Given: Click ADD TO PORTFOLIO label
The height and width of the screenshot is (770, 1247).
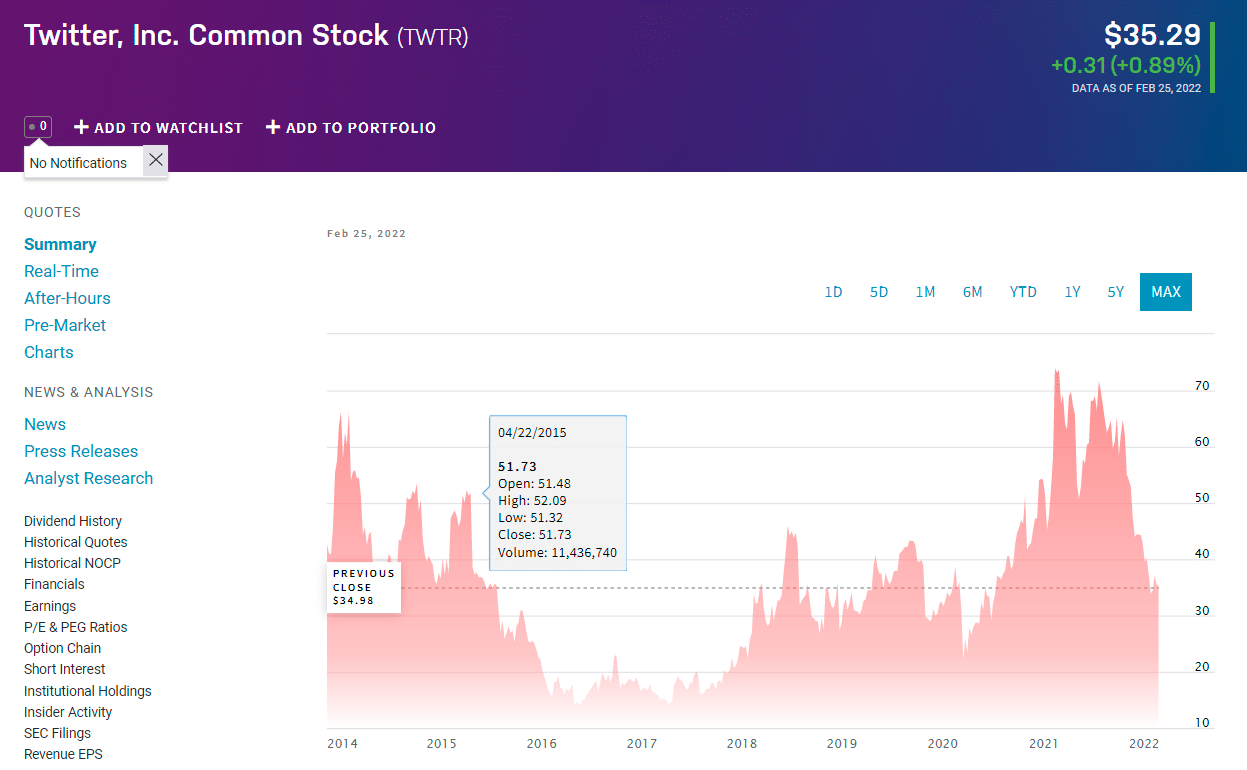Looking at the screenshot, I should pyautogui.click(x=361, y=128).
